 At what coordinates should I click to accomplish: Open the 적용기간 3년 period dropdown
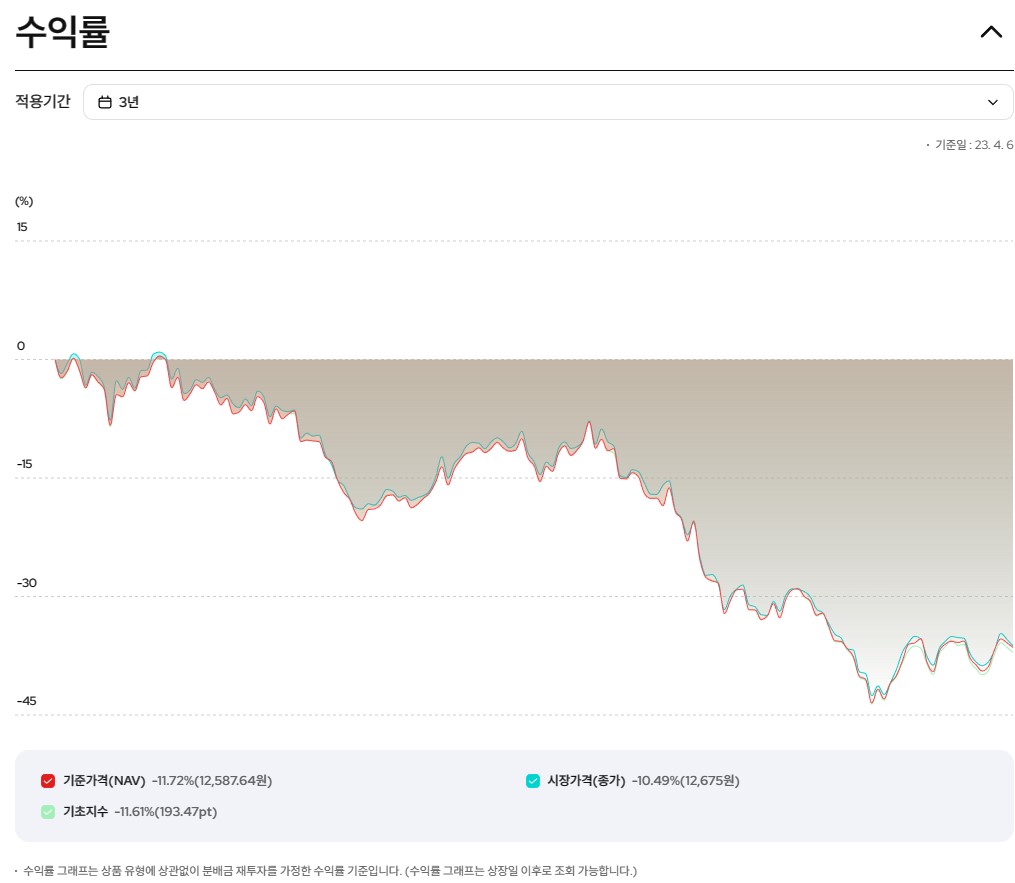[x=548, y=102]
